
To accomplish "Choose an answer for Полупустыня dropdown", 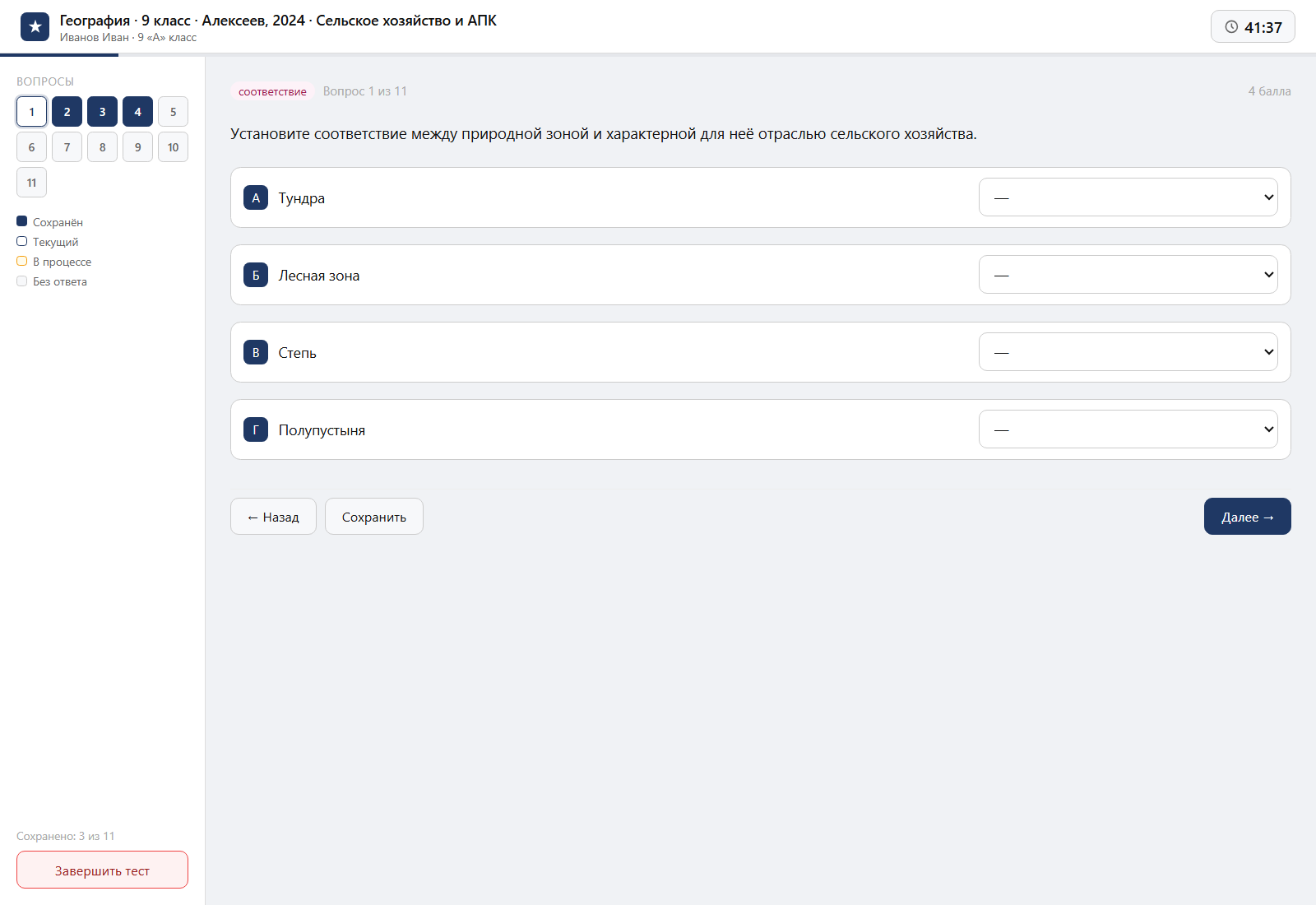I will (1128, 429).
